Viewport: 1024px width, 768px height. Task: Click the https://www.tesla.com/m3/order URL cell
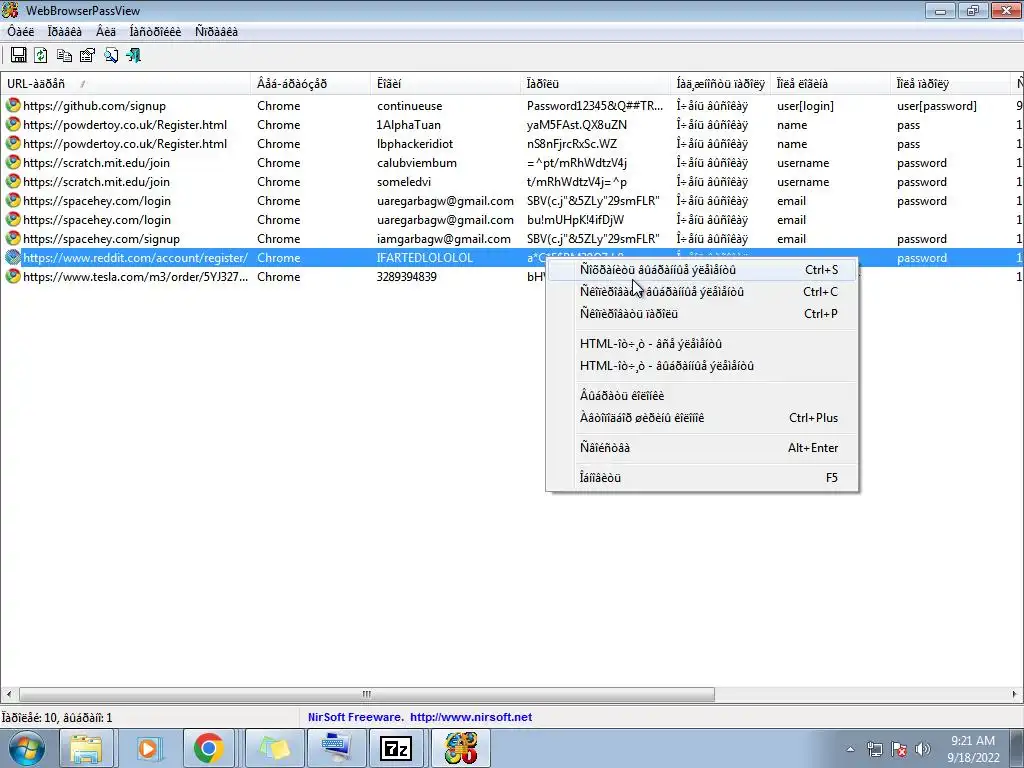click(x=135, y=277)
